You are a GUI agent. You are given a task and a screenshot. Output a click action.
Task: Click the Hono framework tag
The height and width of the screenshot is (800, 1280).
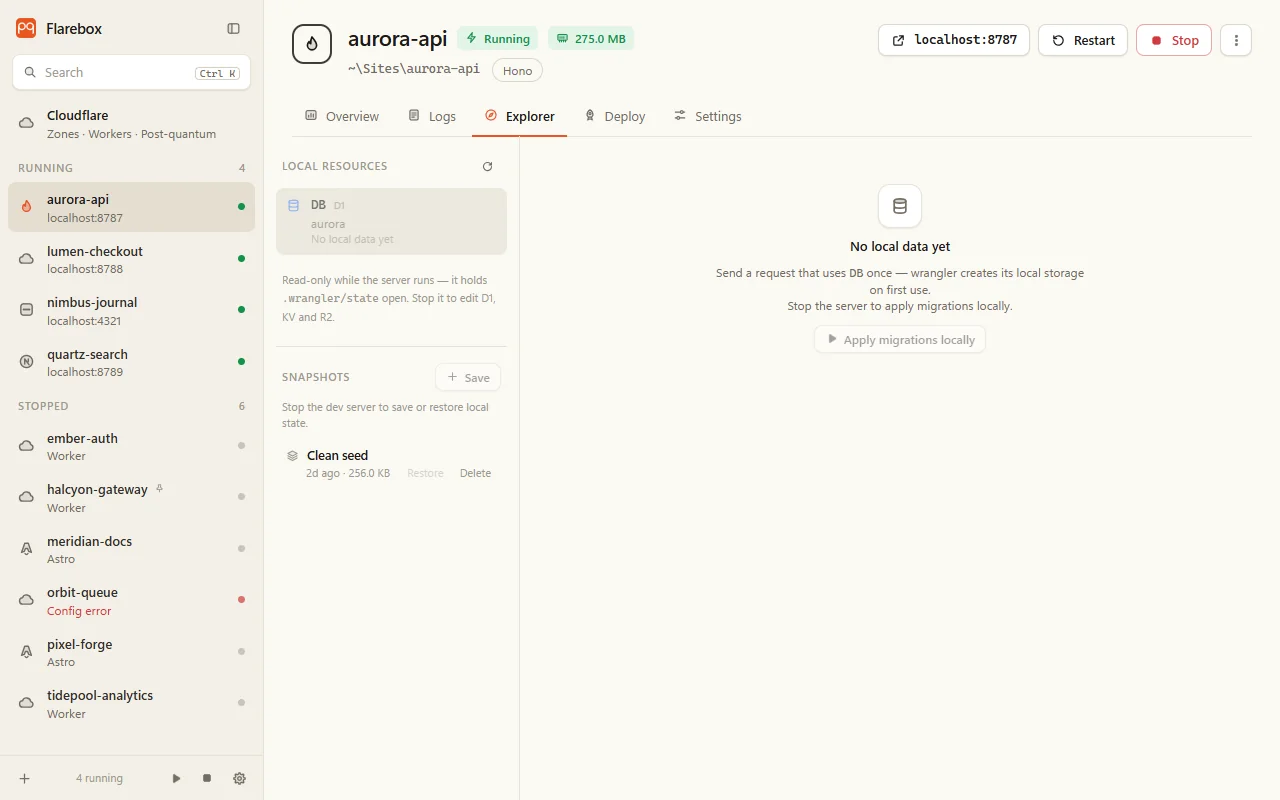(517, 70)
